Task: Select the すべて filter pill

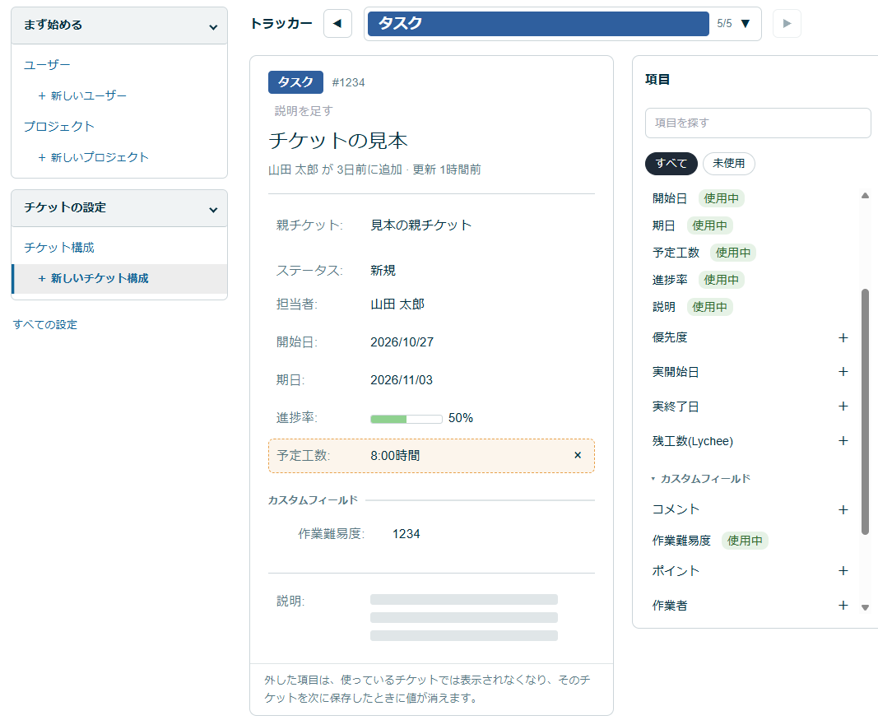Action: pos(671,163)
